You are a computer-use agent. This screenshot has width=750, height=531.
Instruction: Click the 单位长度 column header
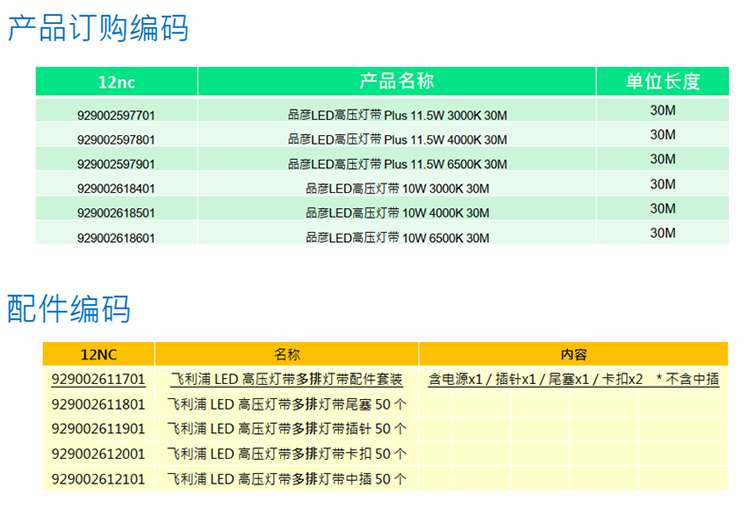pos(663,81)
